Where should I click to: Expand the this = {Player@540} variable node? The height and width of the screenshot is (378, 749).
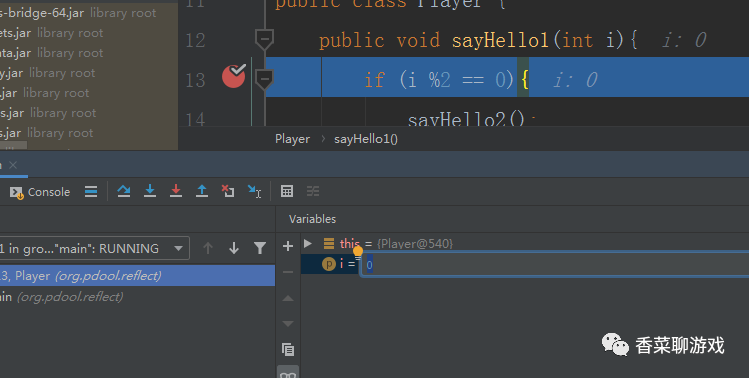[308, 244]
